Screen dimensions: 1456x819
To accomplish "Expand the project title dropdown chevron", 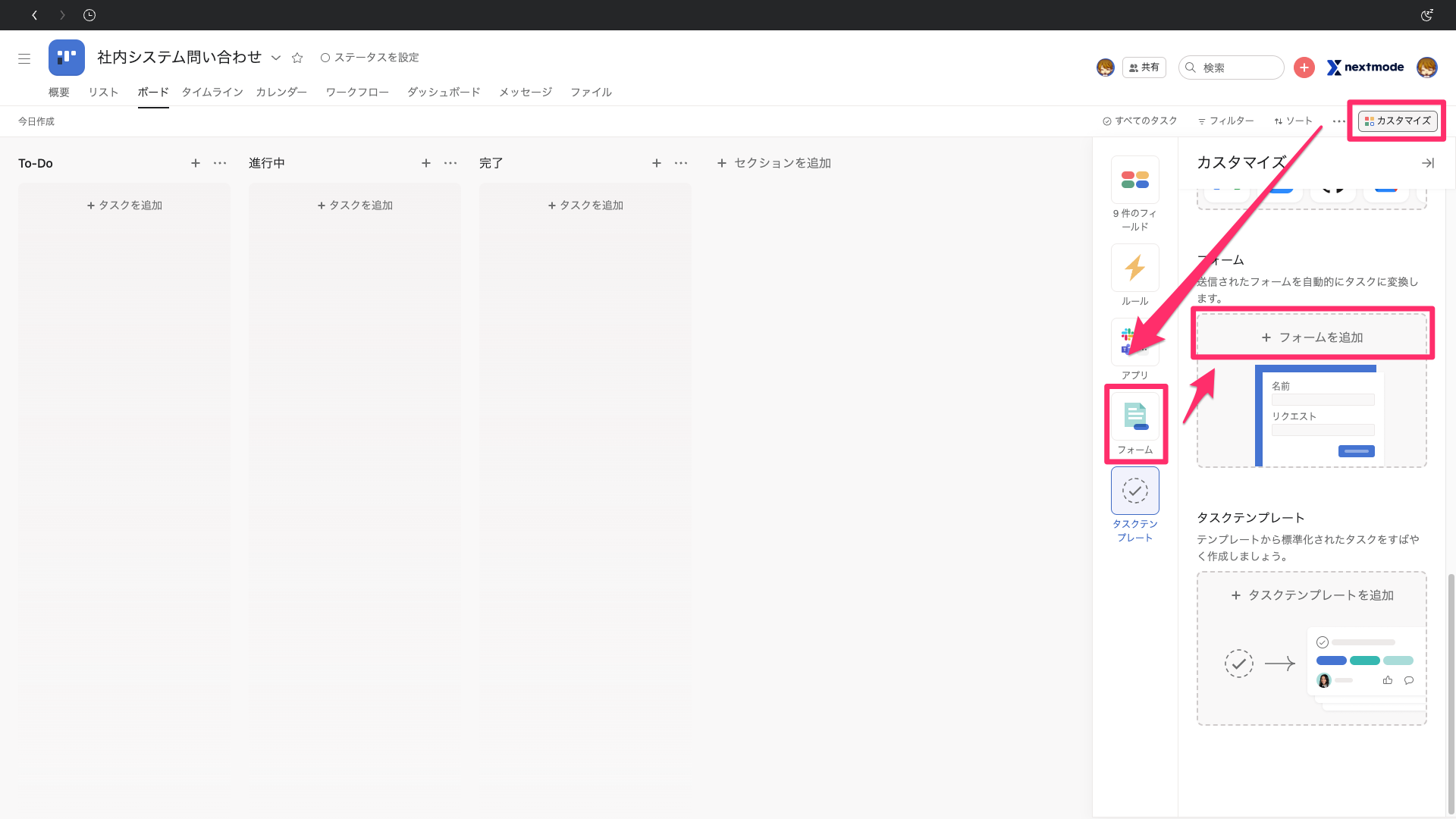I will click(276, 58).
